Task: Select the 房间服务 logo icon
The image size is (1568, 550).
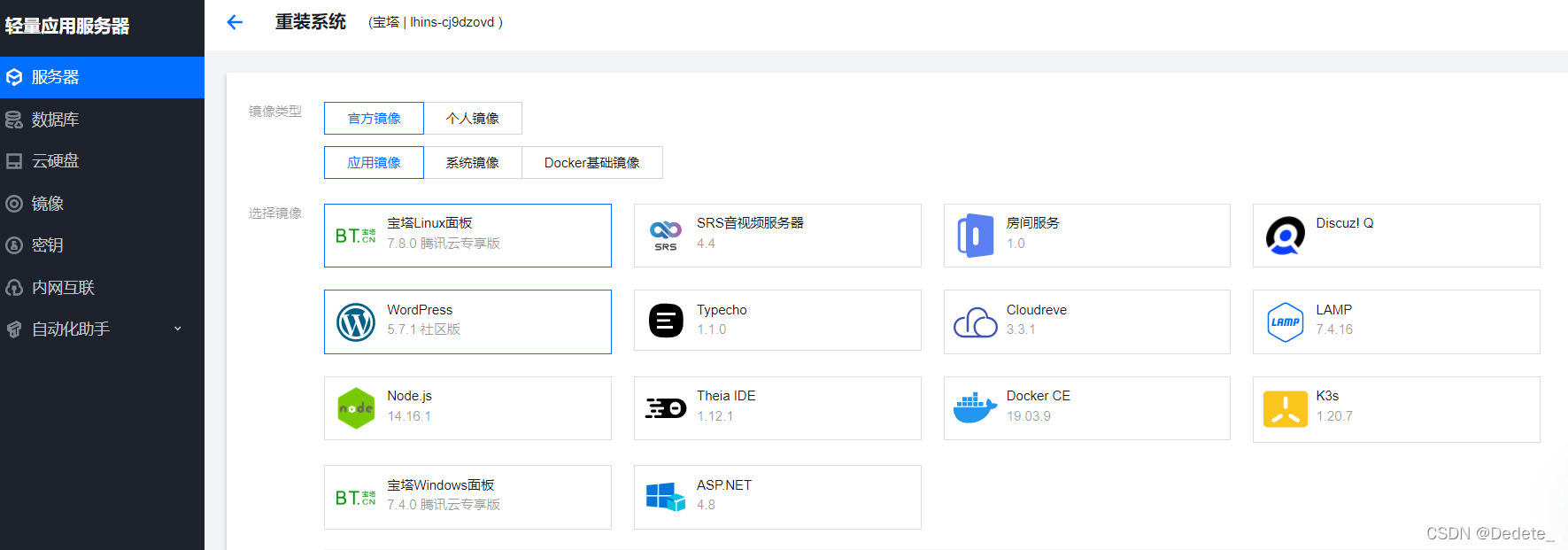Action: coord(976,236)
